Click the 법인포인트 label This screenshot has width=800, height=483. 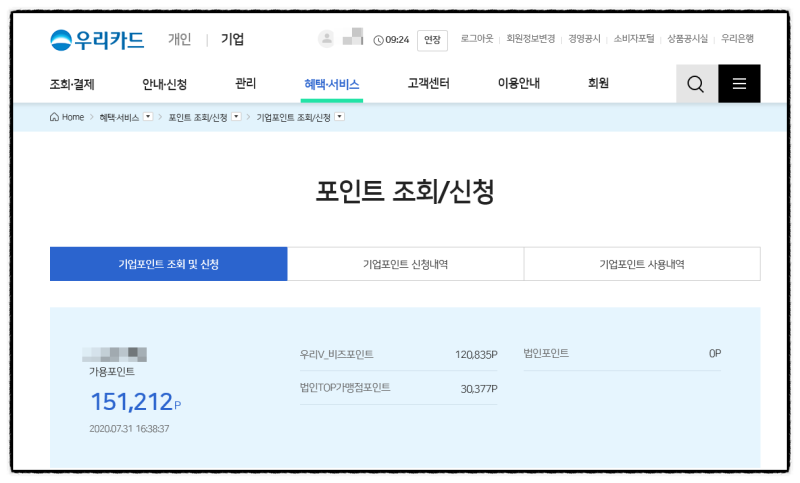[546, 353]
